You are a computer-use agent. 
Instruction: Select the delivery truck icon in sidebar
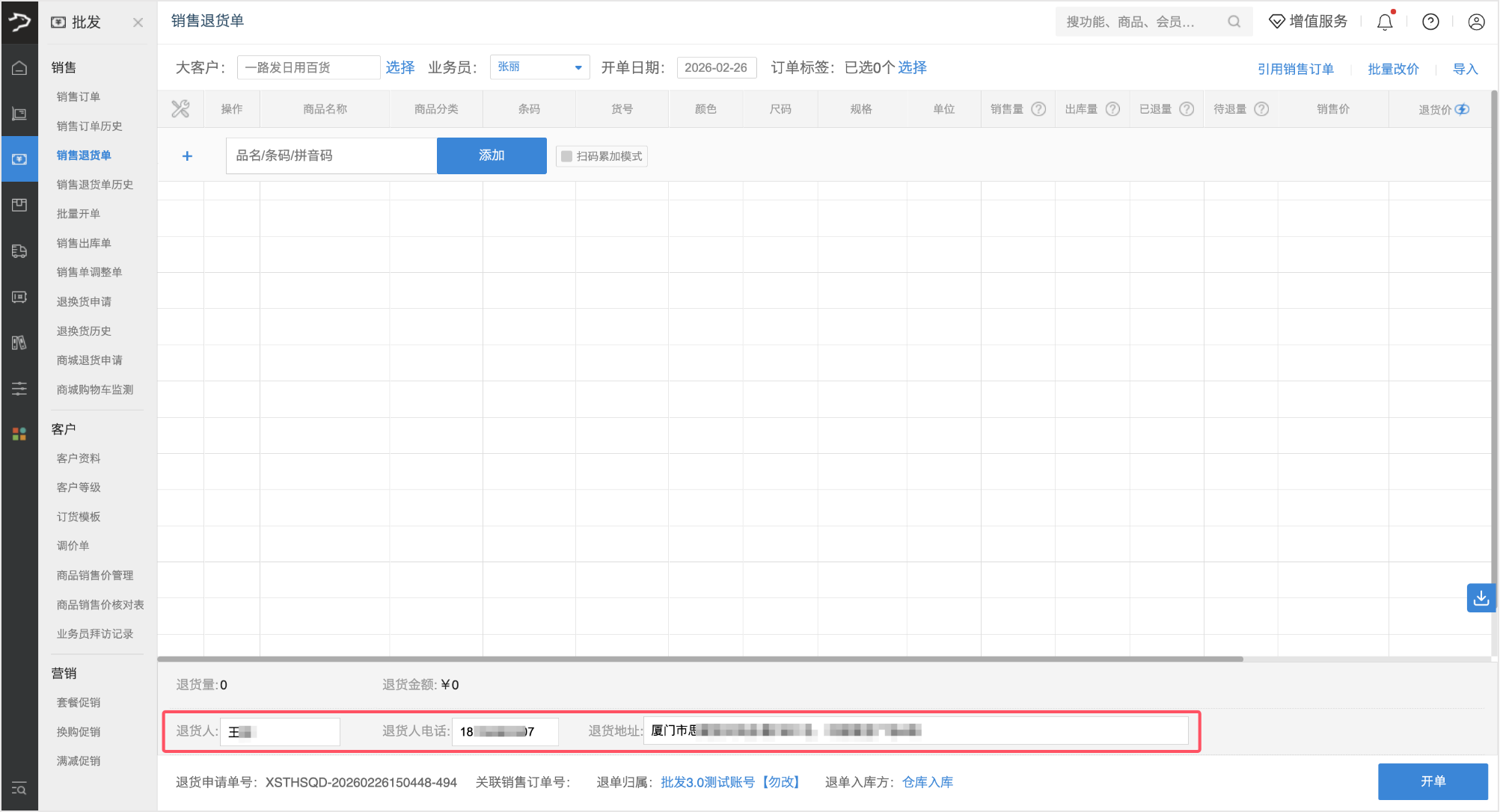[x=20, y=250]
